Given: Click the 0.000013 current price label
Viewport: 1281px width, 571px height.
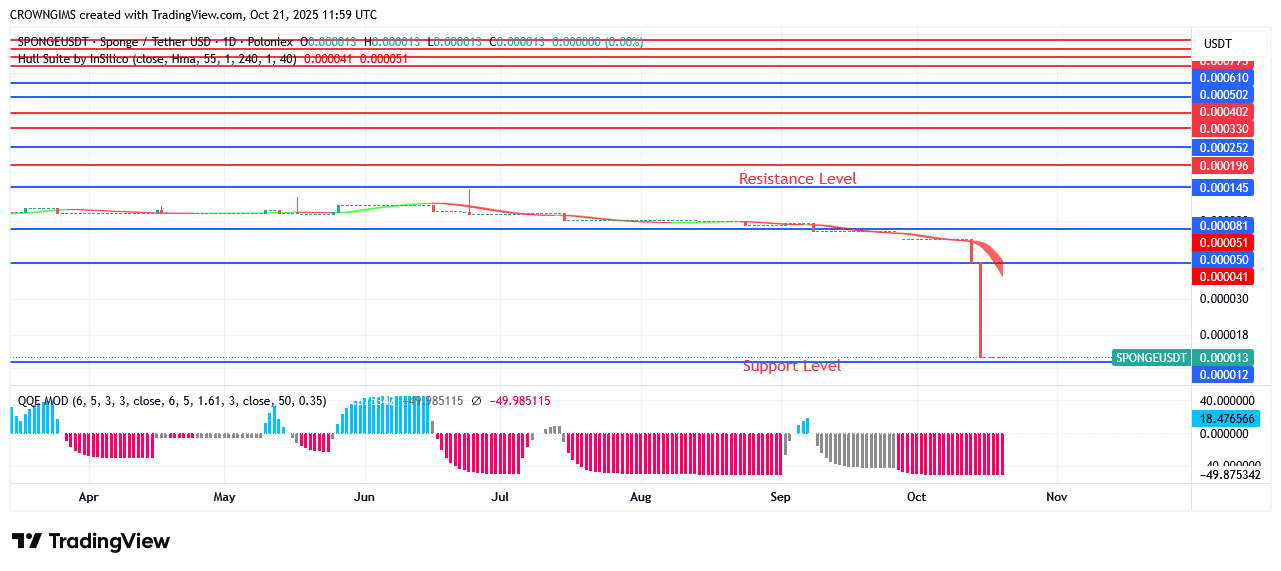Looking at the screenshot, I should coord(1224,358).
